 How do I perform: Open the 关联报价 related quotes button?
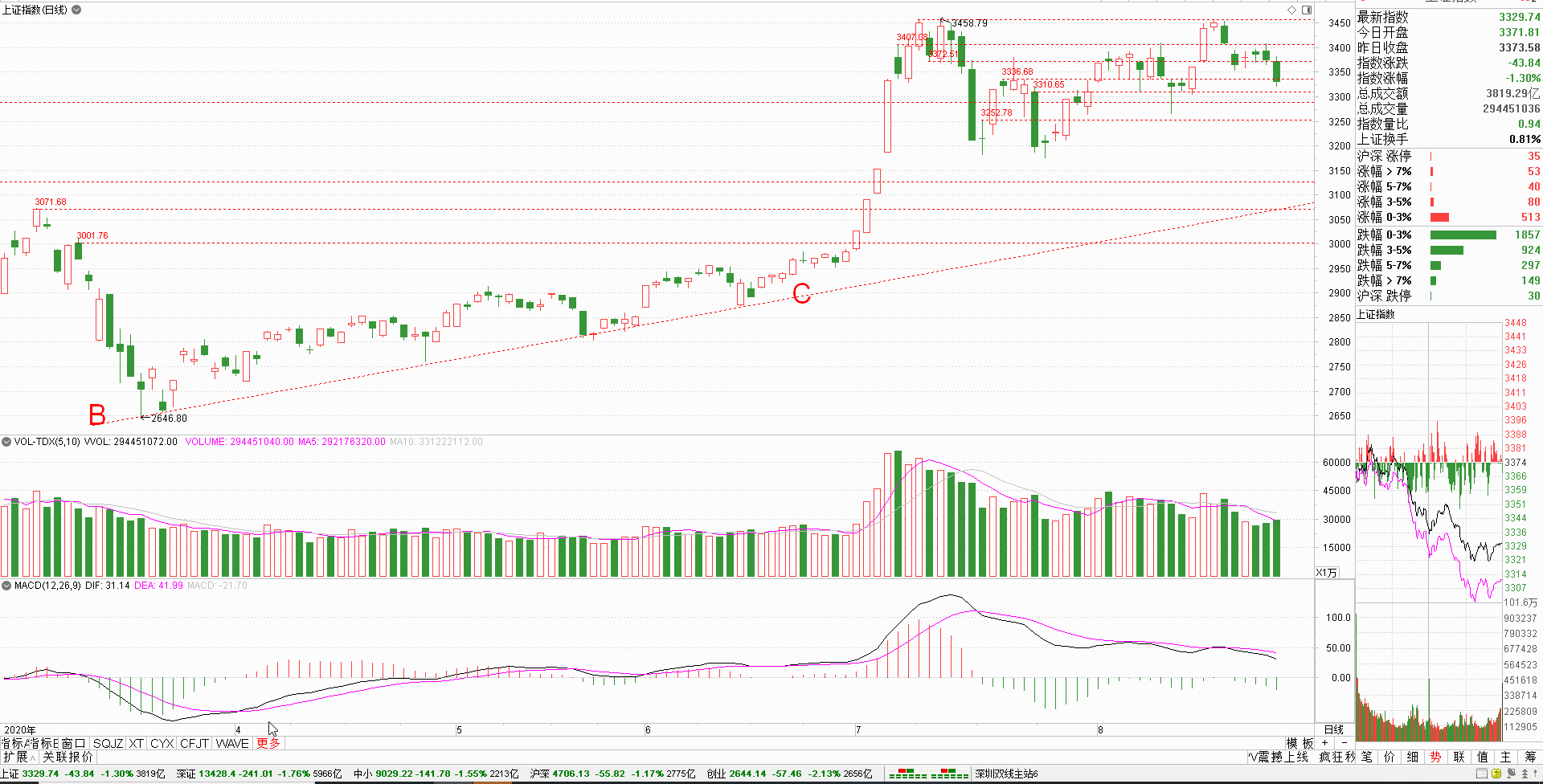pyautogui.click(x=68, y=757)
